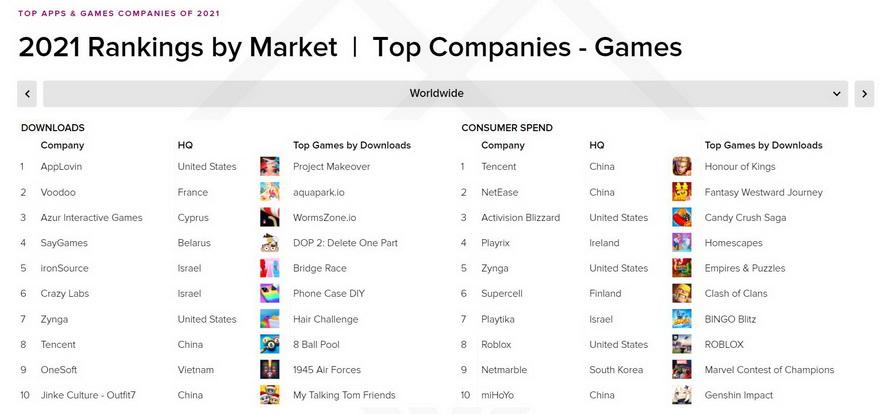880x414 pixels.
Task: Expand market list using the chevron arrow
Action: point(836,93)
